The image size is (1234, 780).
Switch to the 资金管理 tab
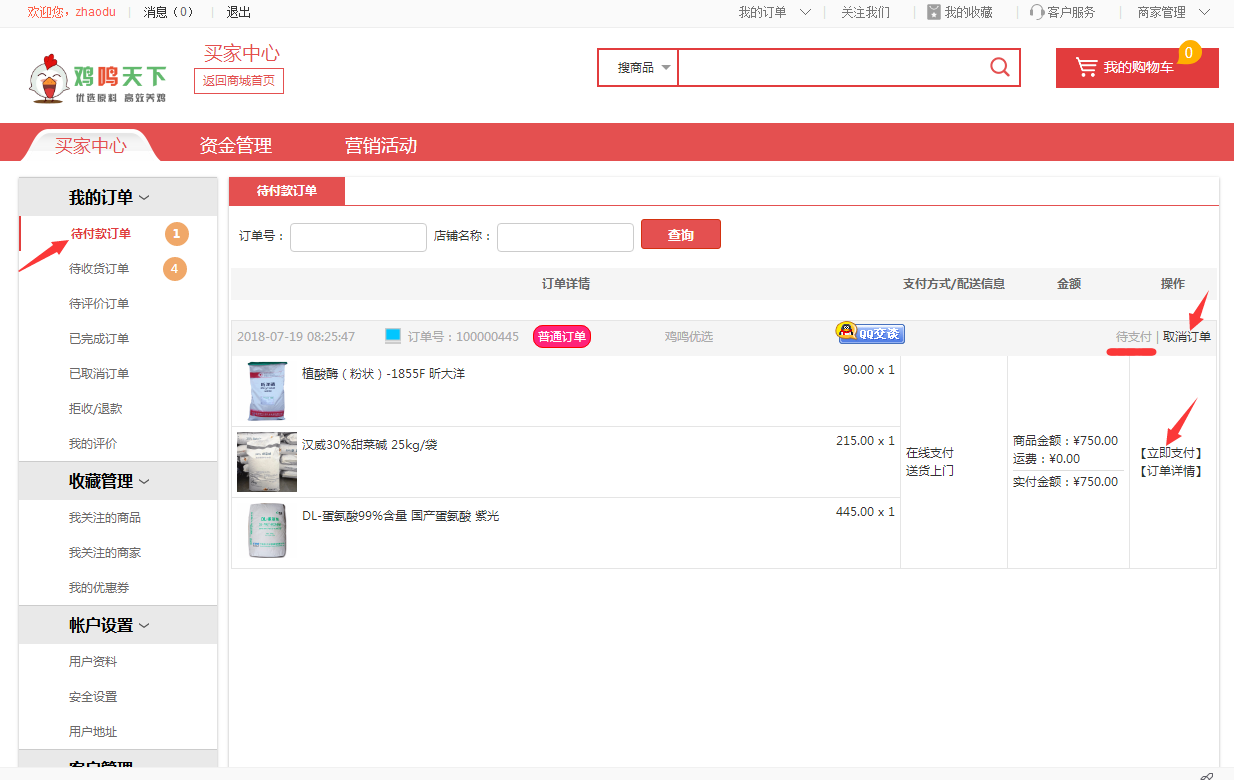pyautogui.click(x=235, y=145)
